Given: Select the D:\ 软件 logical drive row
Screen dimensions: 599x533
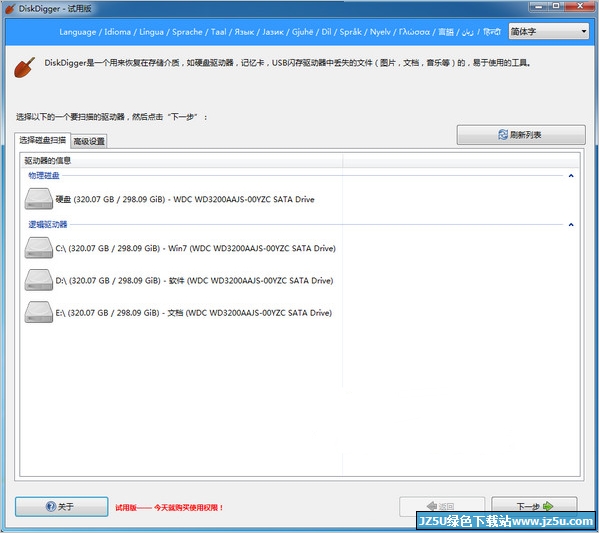Looking at the screenshot, I should point(179,280).
